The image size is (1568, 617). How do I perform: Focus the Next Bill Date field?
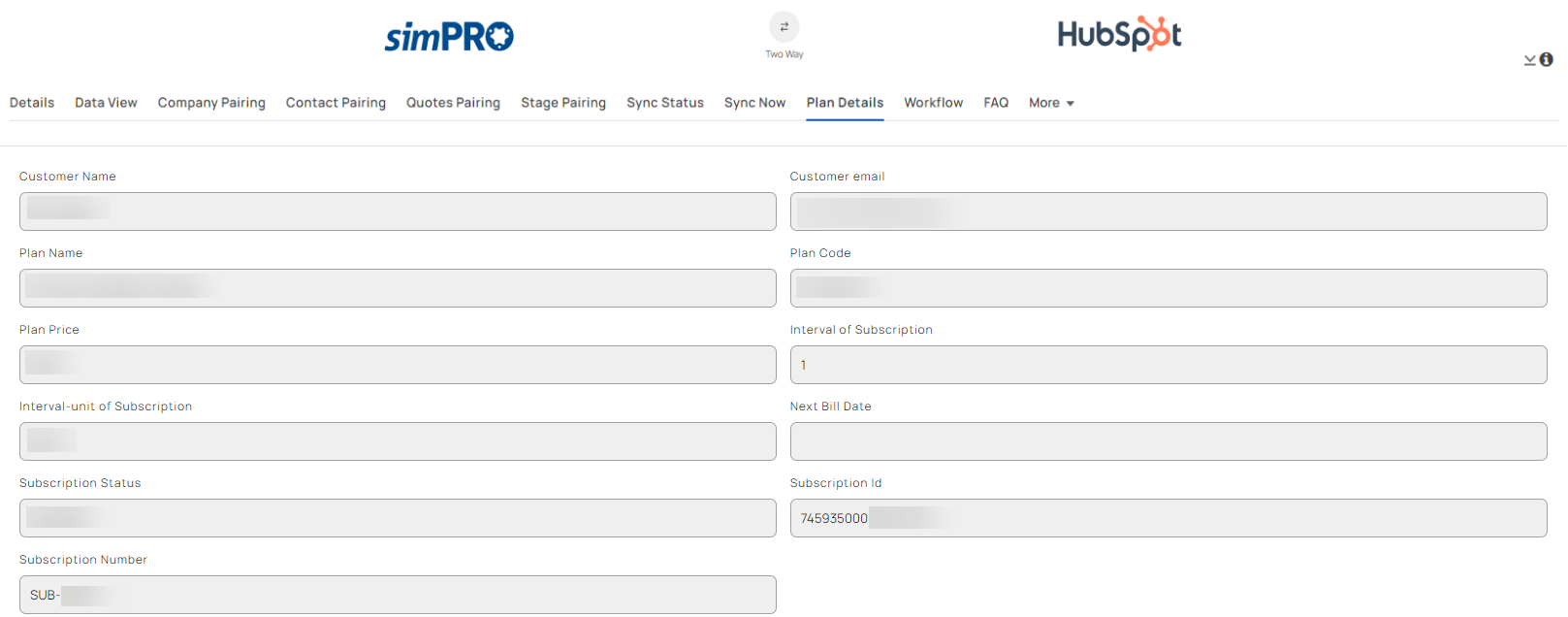[x=1168, y=441]
